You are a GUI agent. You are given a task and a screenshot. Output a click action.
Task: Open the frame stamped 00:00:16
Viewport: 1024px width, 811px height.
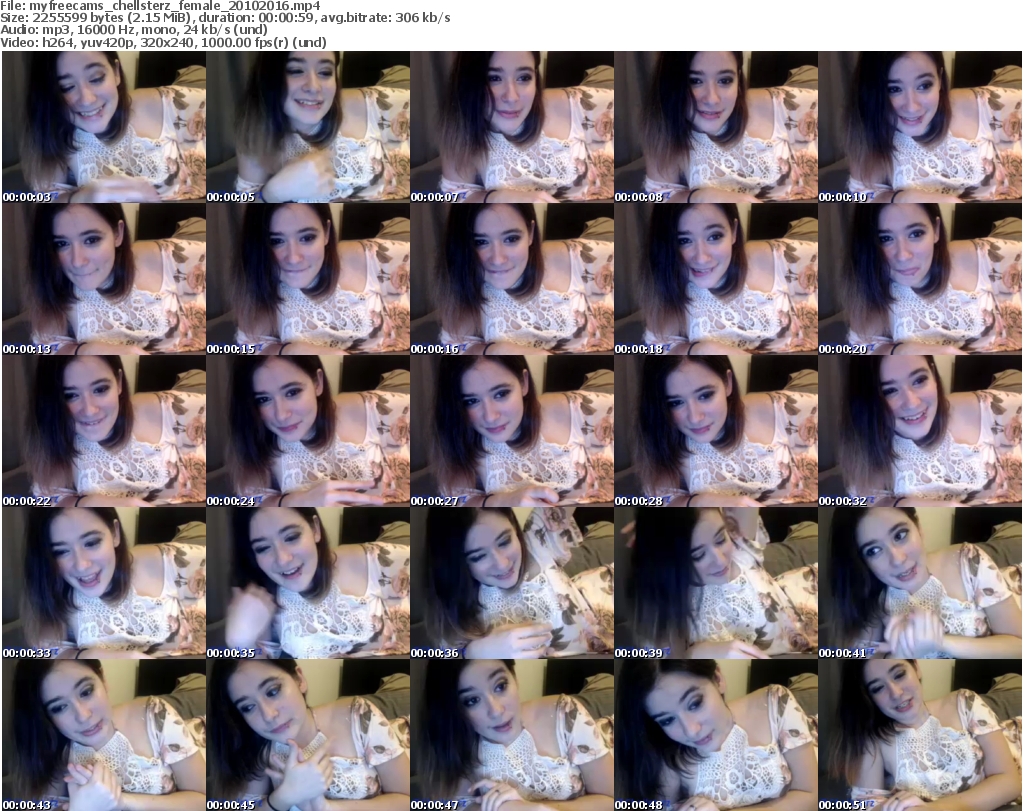511,279
